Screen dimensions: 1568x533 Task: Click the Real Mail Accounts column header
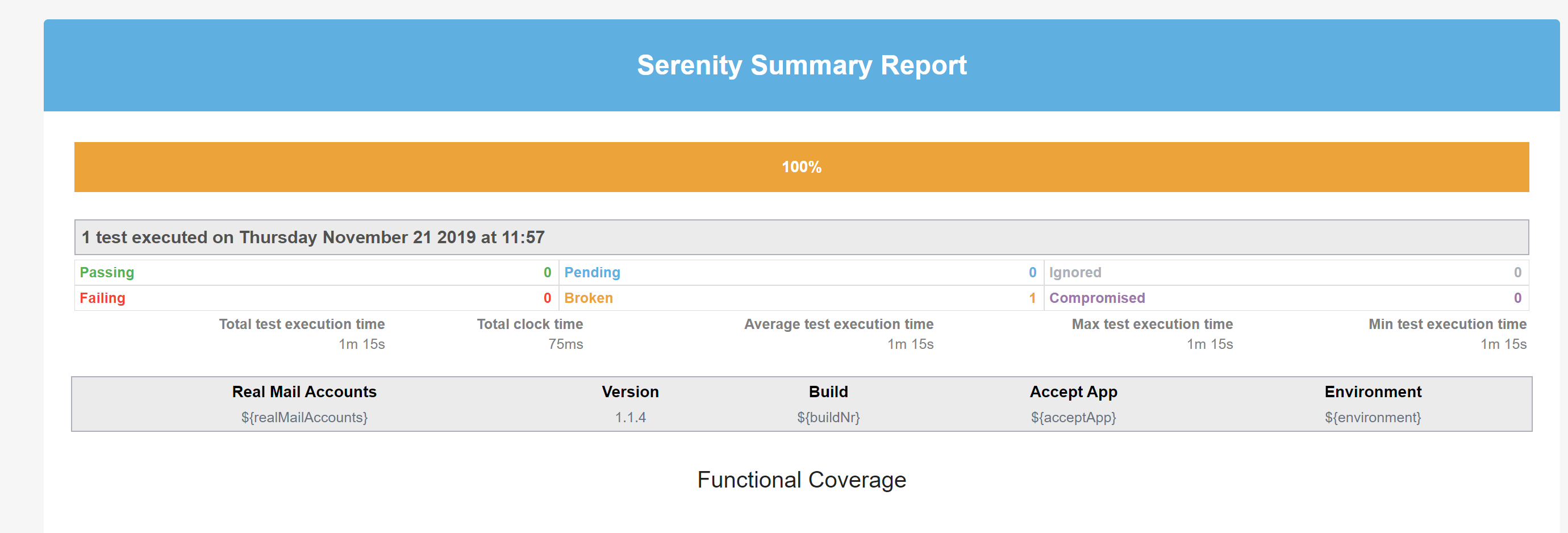click(x=304, y=392)
